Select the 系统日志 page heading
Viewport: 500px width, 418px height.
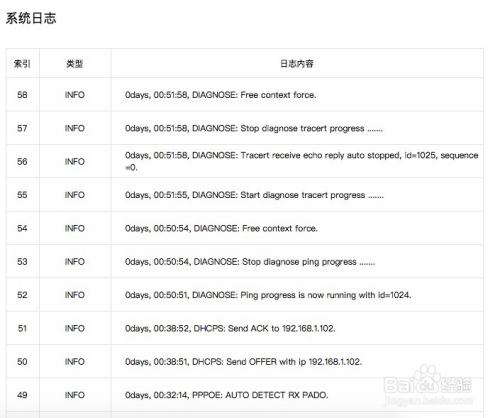[31, 18]
